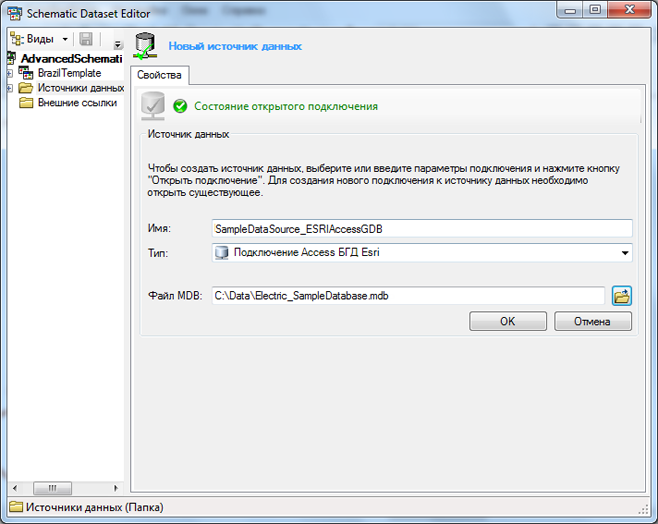658x524 pixels.
Task: Click the Источник данных group label
Action: click(188, 134)
